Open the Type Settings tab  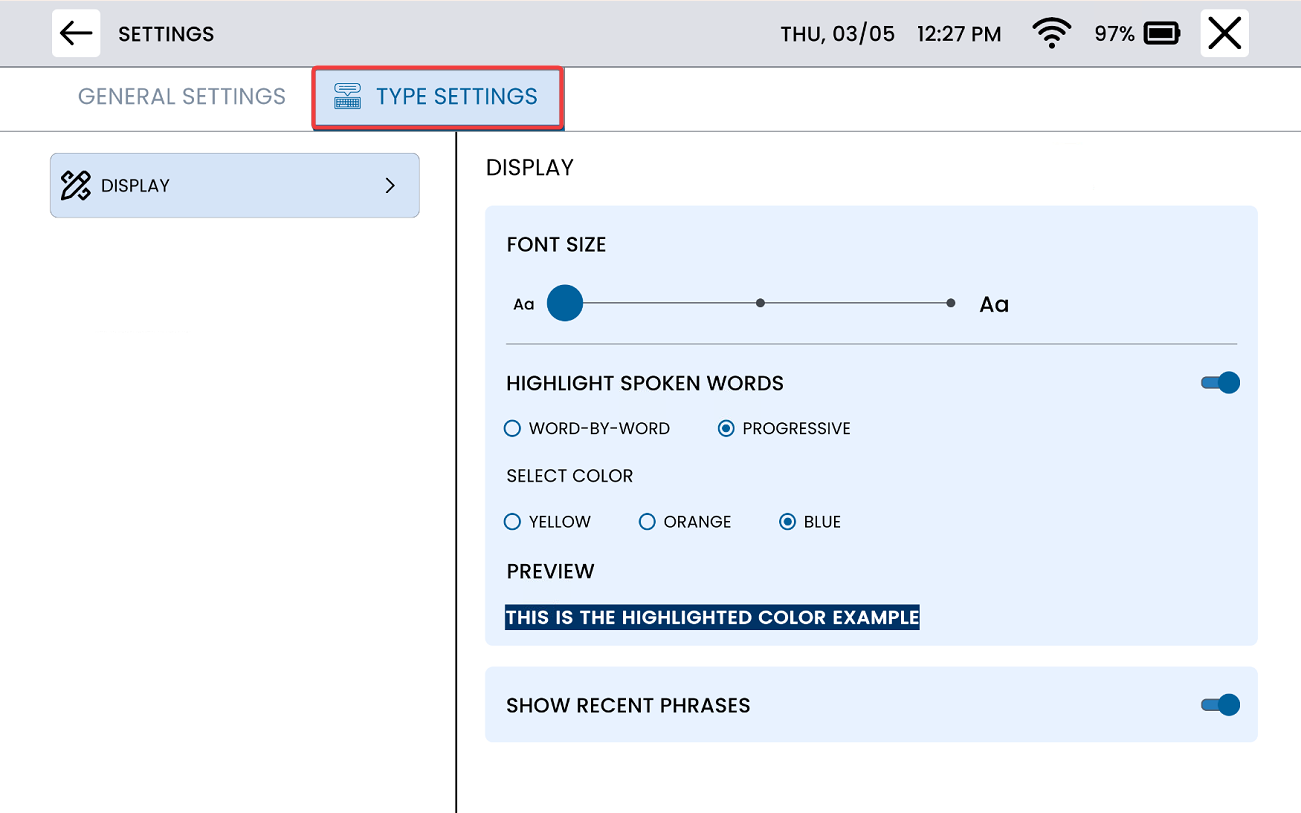point(456,97)
